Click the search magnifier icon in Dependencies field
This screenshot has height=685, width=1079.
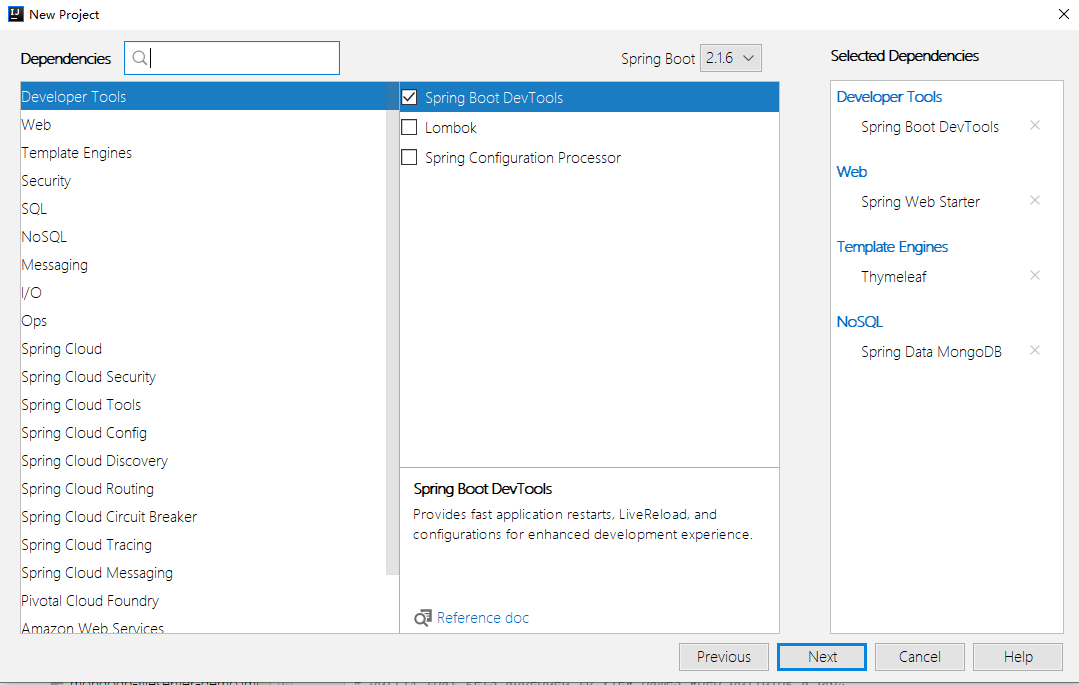pos(140,58)
